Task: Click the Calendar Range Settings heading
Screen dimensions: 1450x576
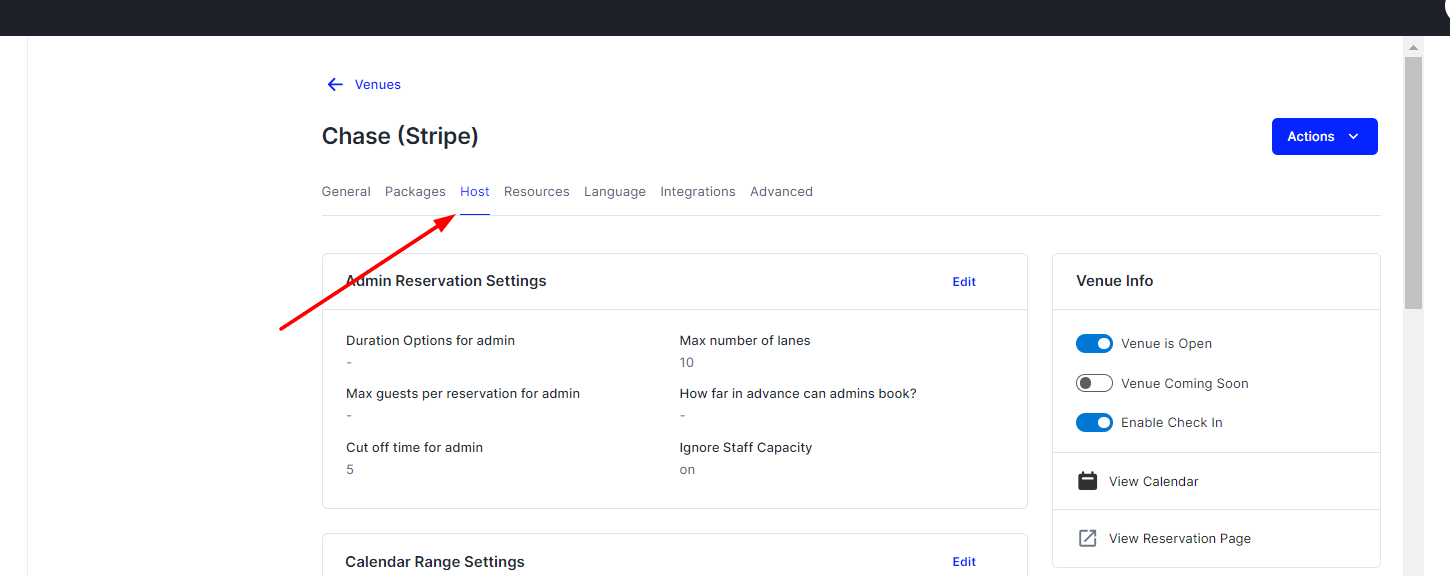Action: [x=435, y=562]
